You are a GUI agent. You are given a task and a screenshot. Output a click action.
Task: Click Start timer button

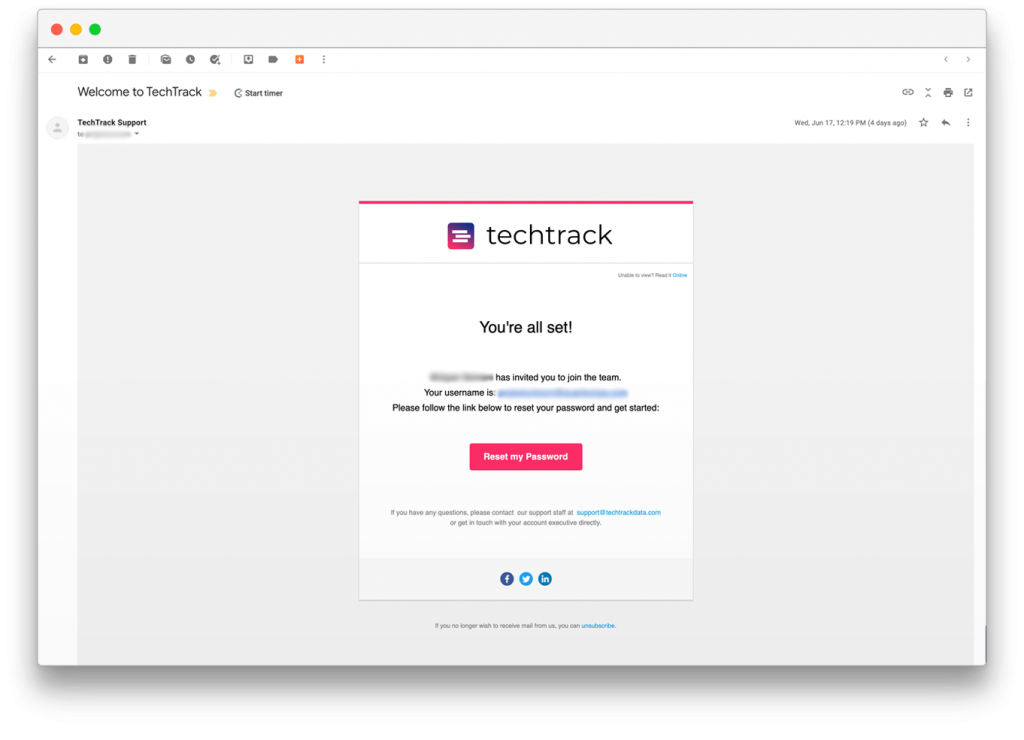259,93
